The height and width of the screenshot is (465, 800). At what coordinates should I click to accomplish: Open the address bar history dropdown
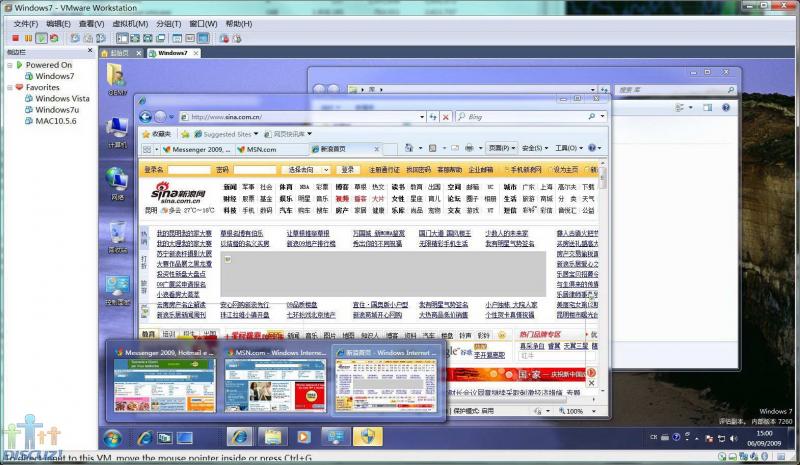point(422,117)
